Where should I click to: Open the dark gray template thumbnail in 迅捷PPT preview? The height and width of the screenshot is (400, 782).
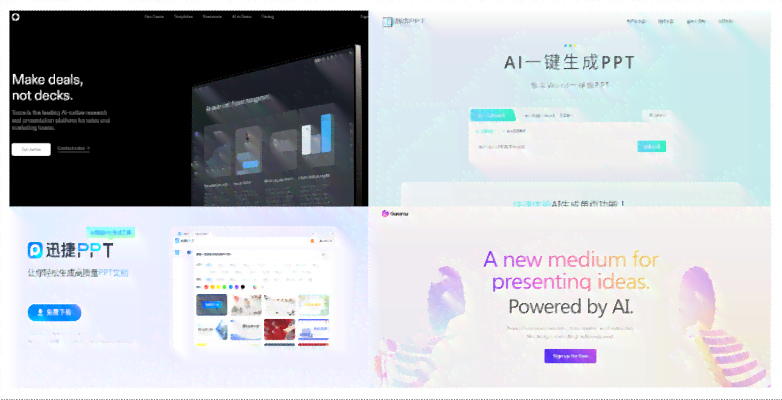point(211,305)
